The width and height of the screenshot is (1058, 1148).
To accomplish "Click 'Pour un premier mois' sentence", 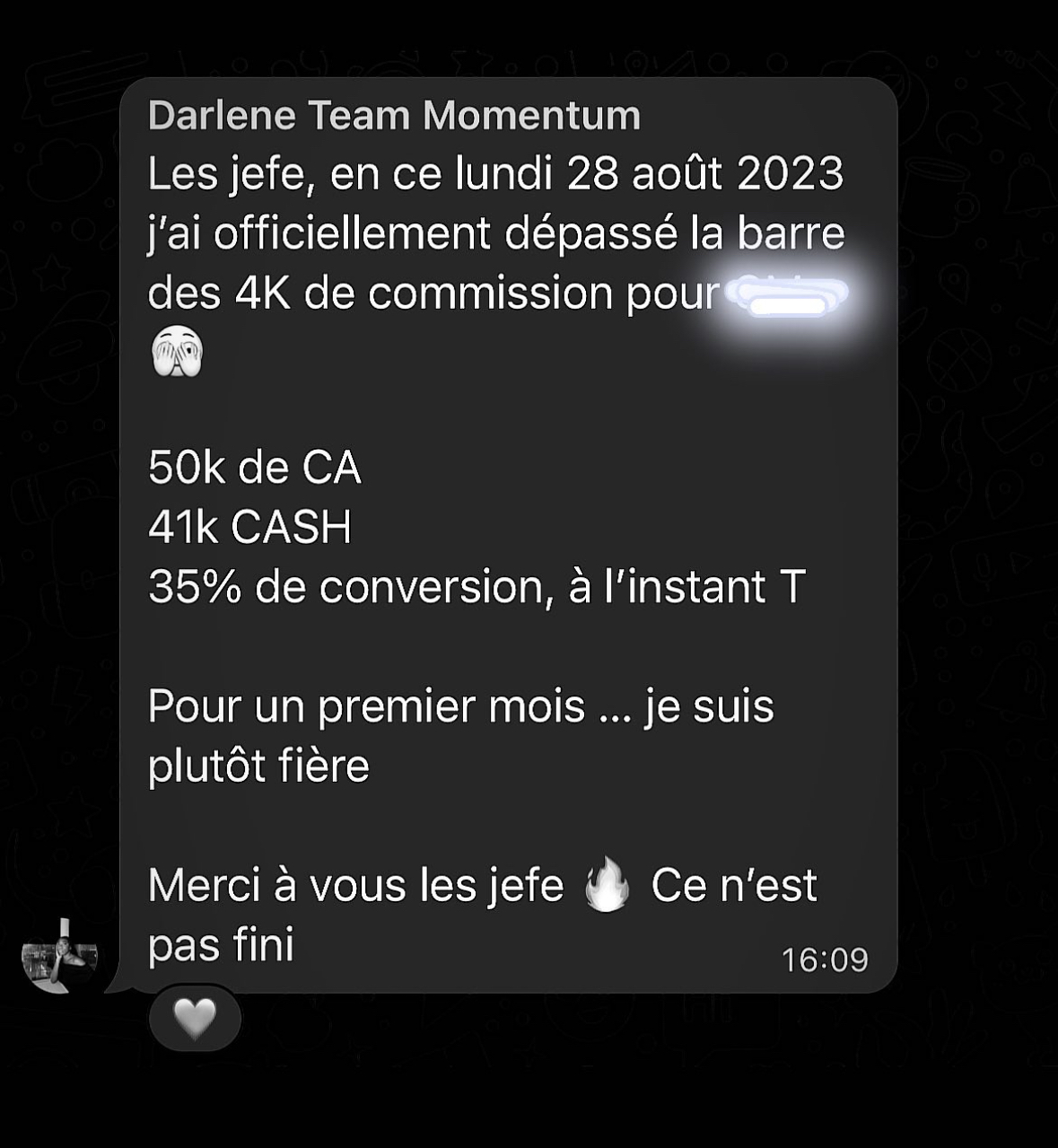I will click(x=366, y=706).
